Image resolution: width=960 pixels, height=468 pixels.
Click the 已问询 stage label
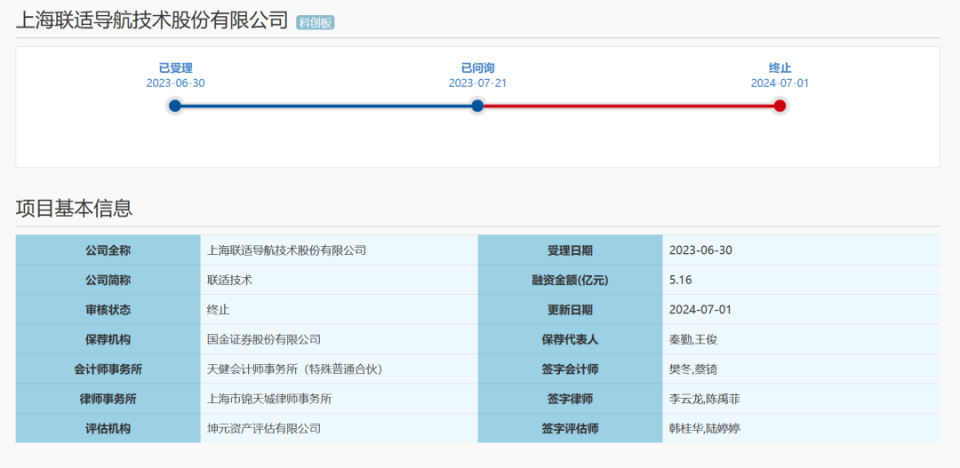coord(478,69)
